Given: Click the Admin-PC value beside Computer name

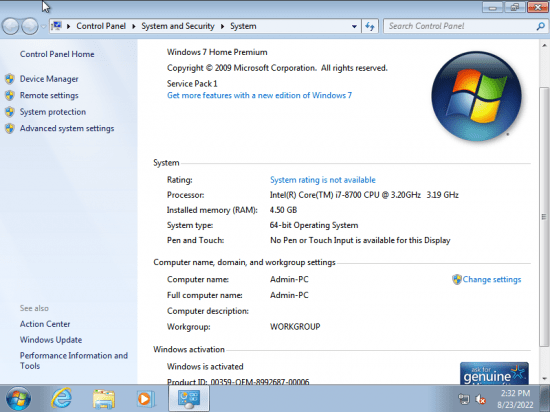Looking at the screenshot, I should (289, 279).
